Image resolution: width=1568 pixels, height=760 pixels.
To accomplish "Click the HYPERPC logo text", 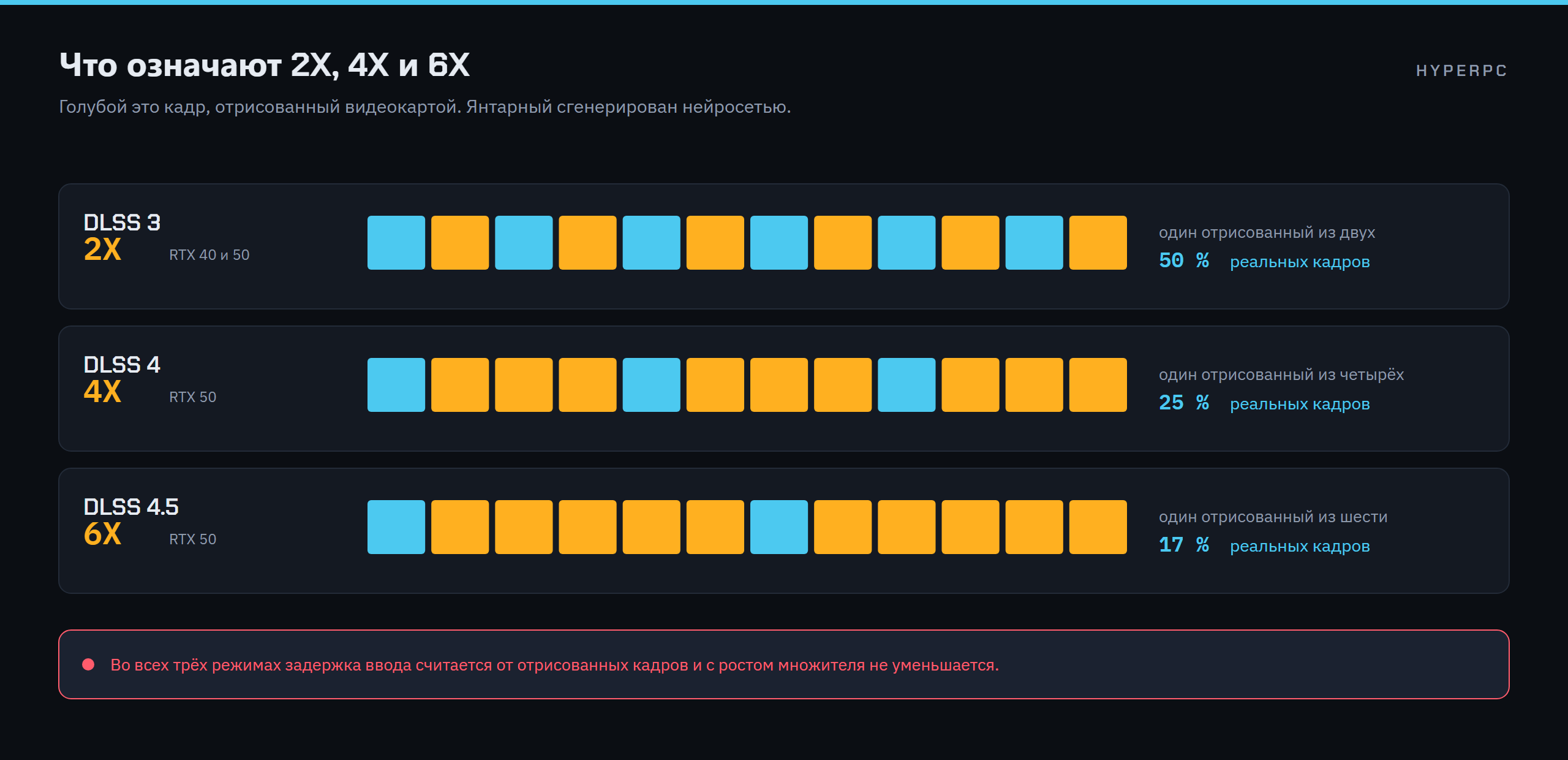I will [1461, 71].
